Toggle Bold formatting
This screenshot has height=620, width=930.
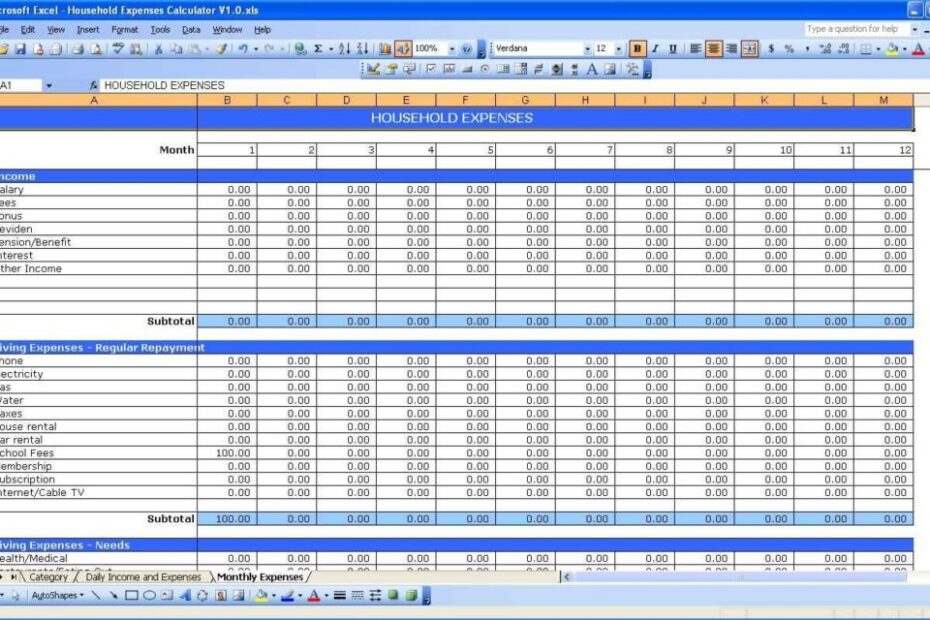640,47
